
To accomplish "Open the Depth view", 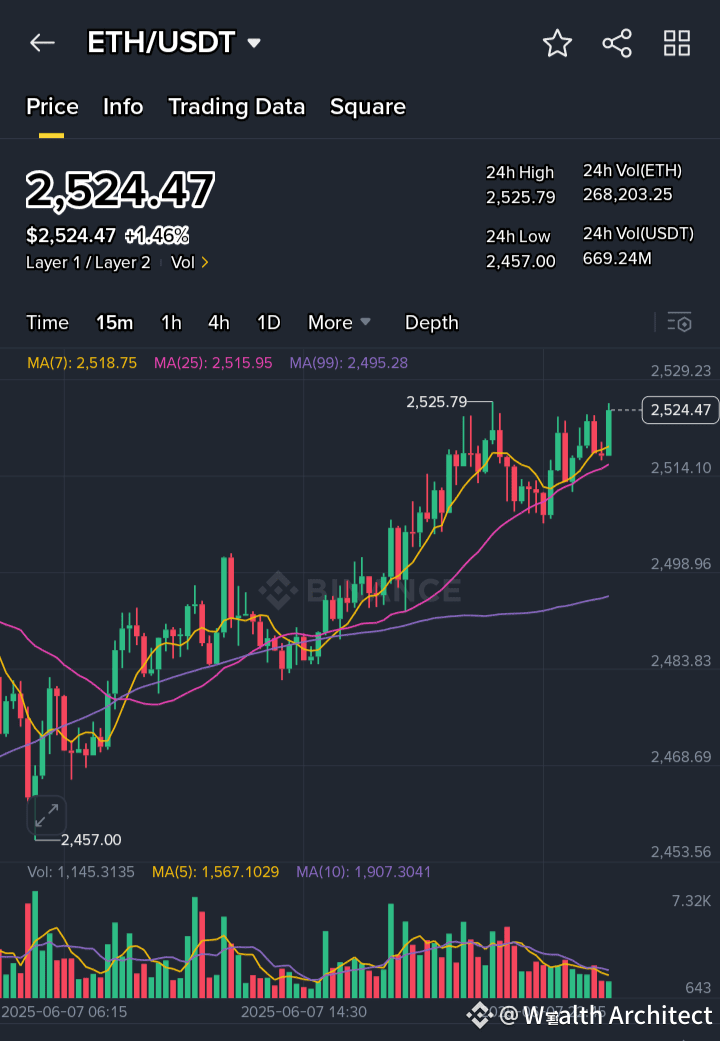I will click(431, 322).
